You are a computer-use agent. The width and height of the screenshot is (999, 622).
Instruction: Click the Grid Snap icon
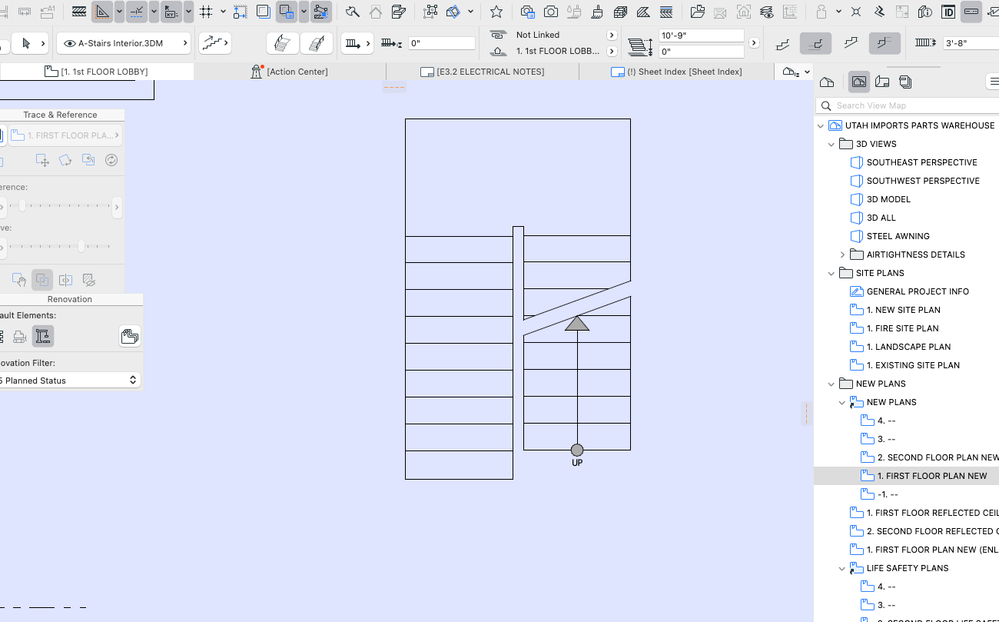[x=206, y=11]
